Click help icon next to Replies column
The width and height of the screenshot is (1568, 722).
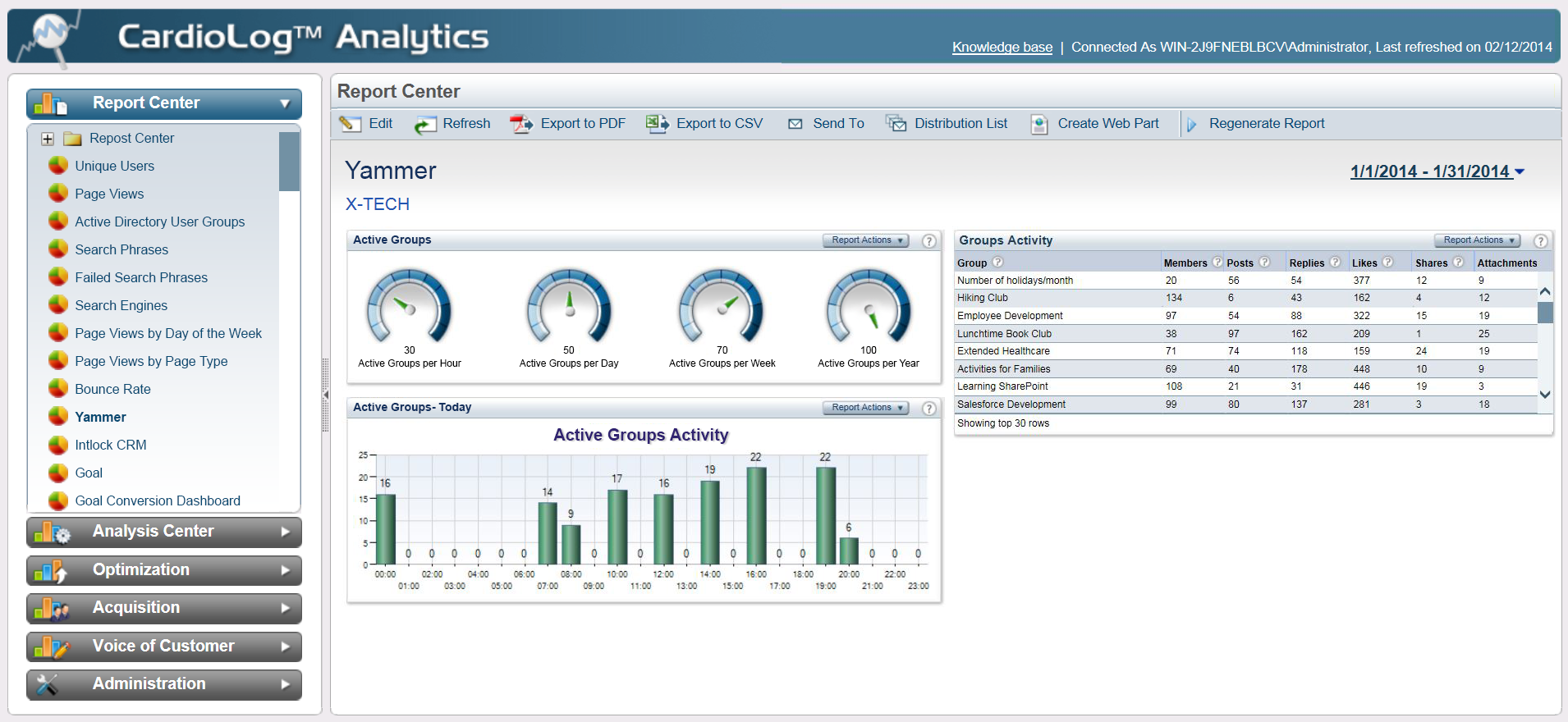(x=1335, y=263)
